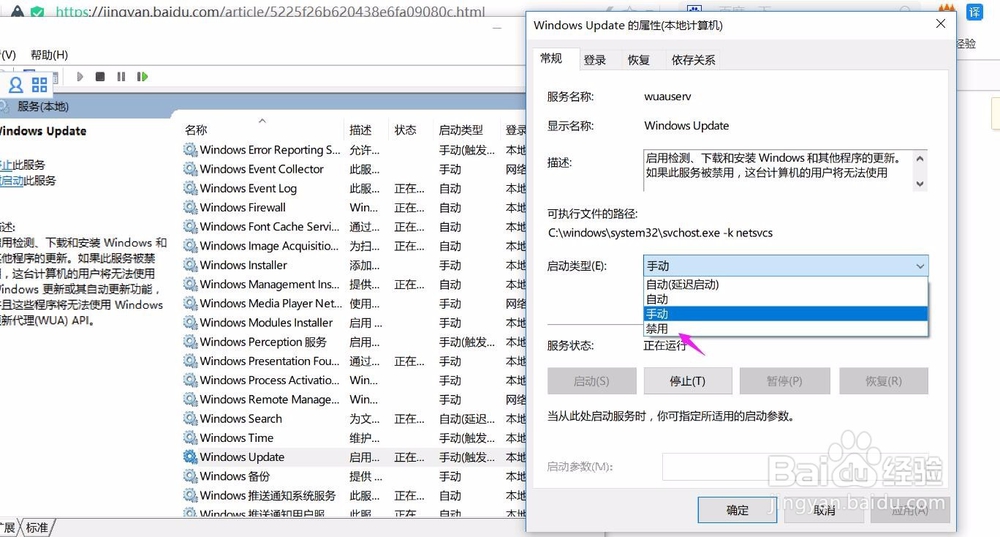Viewport: 1000px width, 537px height.
Task: Switch to the 常规 tab
Action: pyautogui.click(x=552, y=59)
